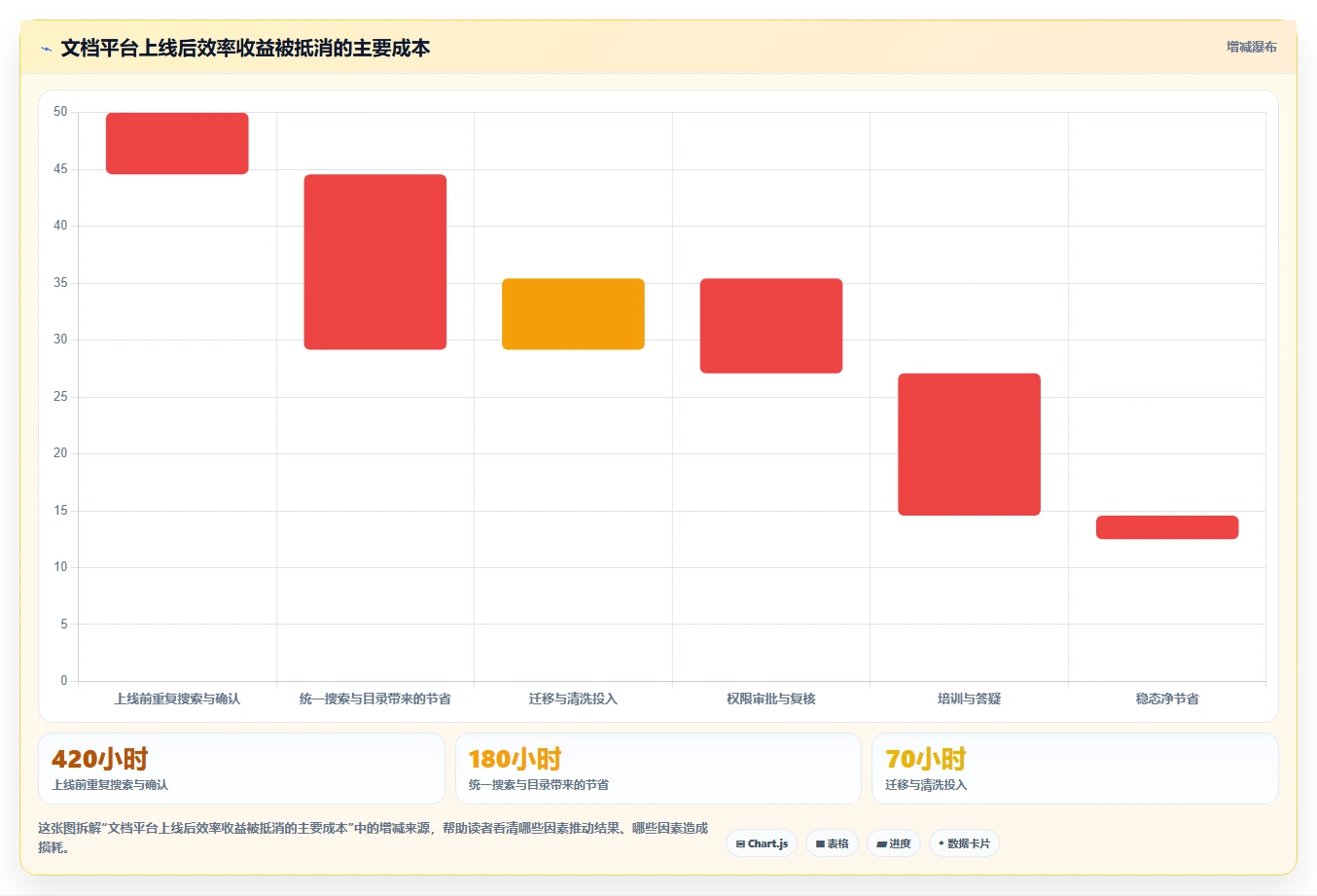
Task: Click x-axis label 稳态净节省
Action: [x=1167, y=699]
